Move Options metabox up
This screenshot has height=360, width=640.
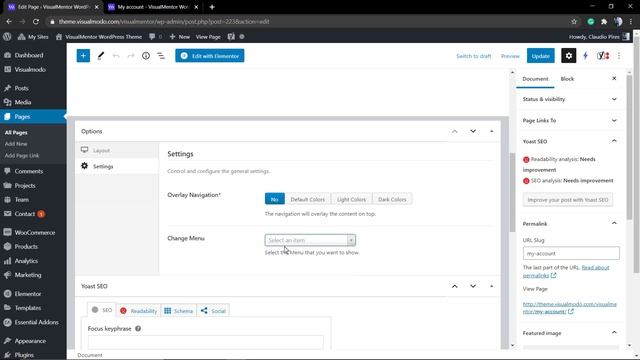[x=455, y=131]
